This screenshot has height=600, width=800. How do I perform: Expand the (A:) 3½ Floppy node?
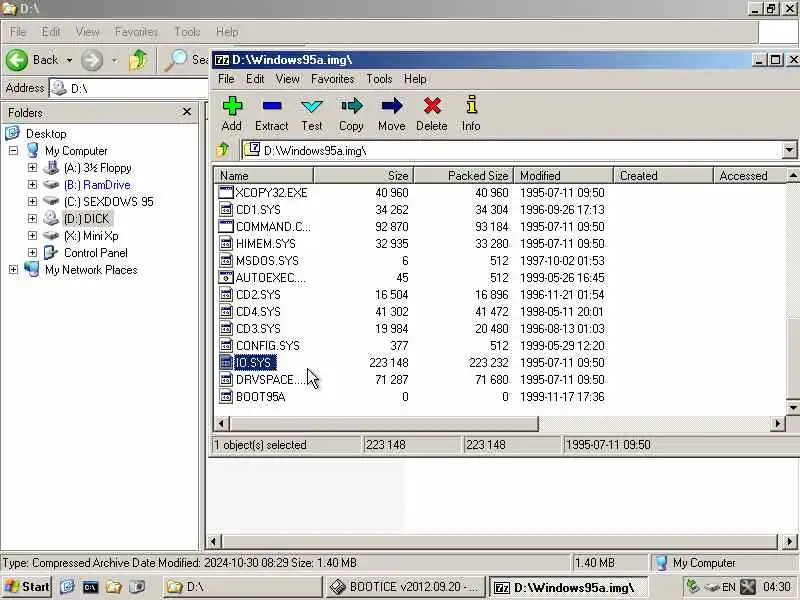pos(32,167)
